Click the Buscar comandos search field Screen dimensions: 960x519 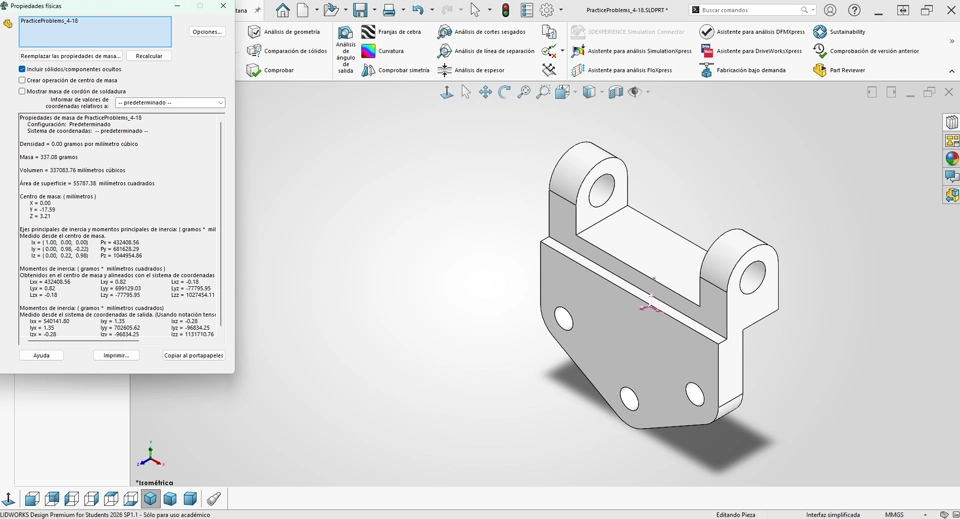click(750, 10)
